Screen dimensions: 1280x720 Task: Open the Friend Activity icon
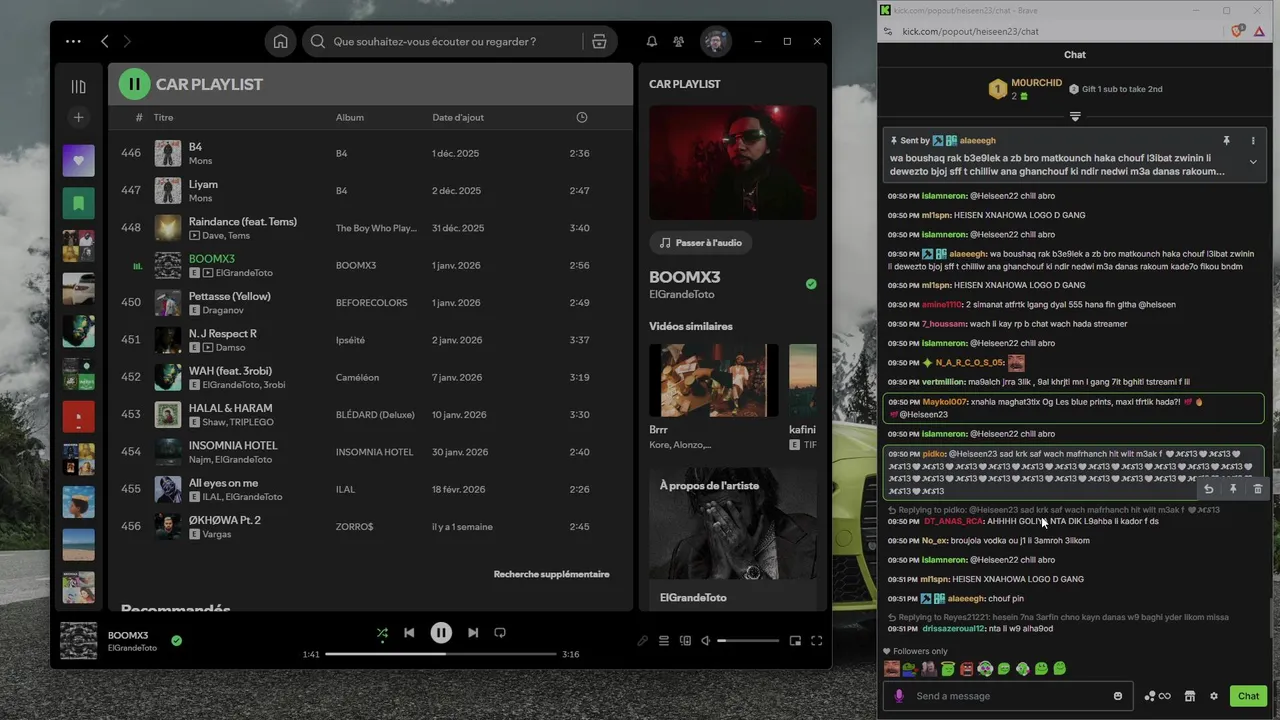pyautogui.click(x=679, y=42)
